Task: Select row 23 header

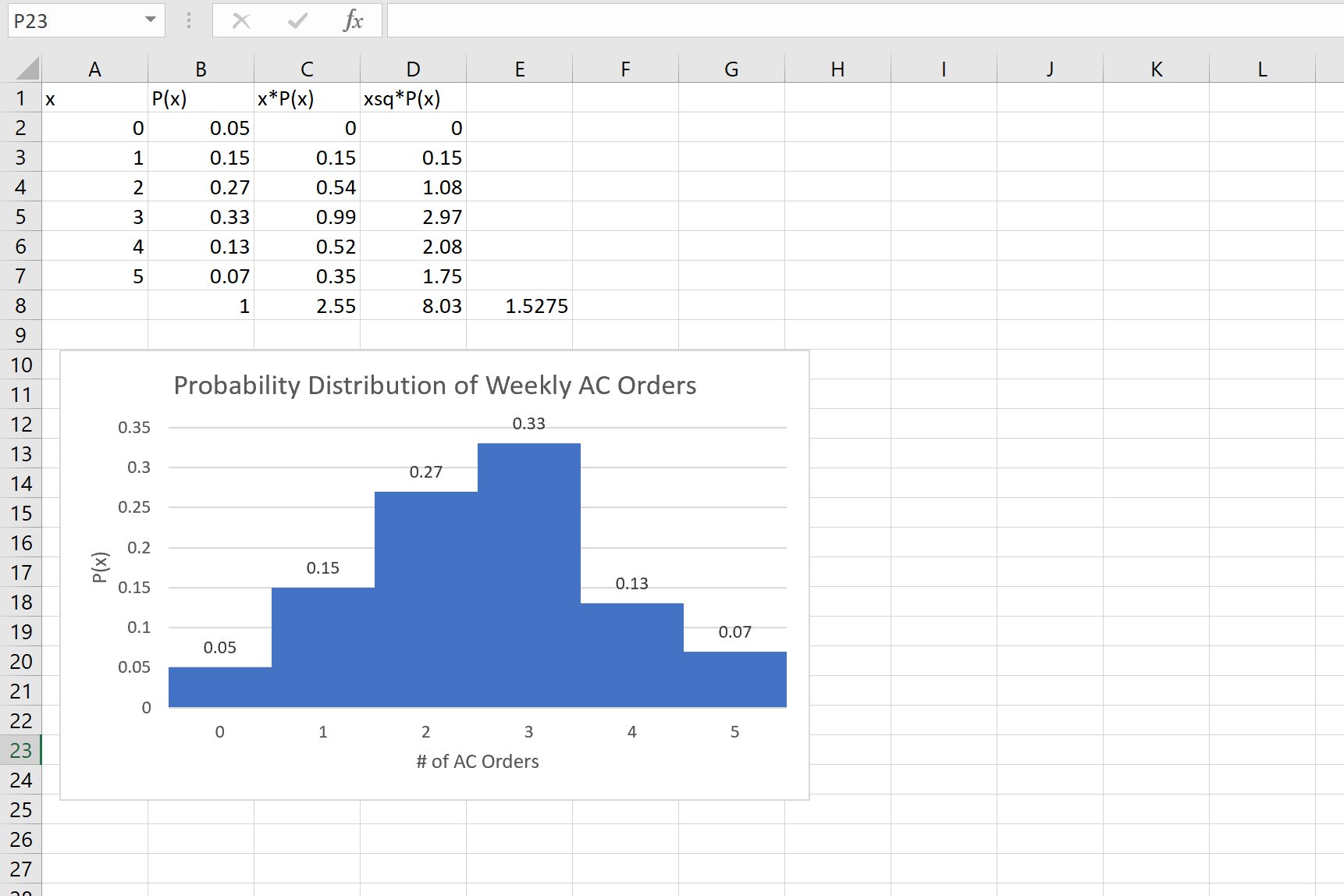Action: [x=20, y=751]
